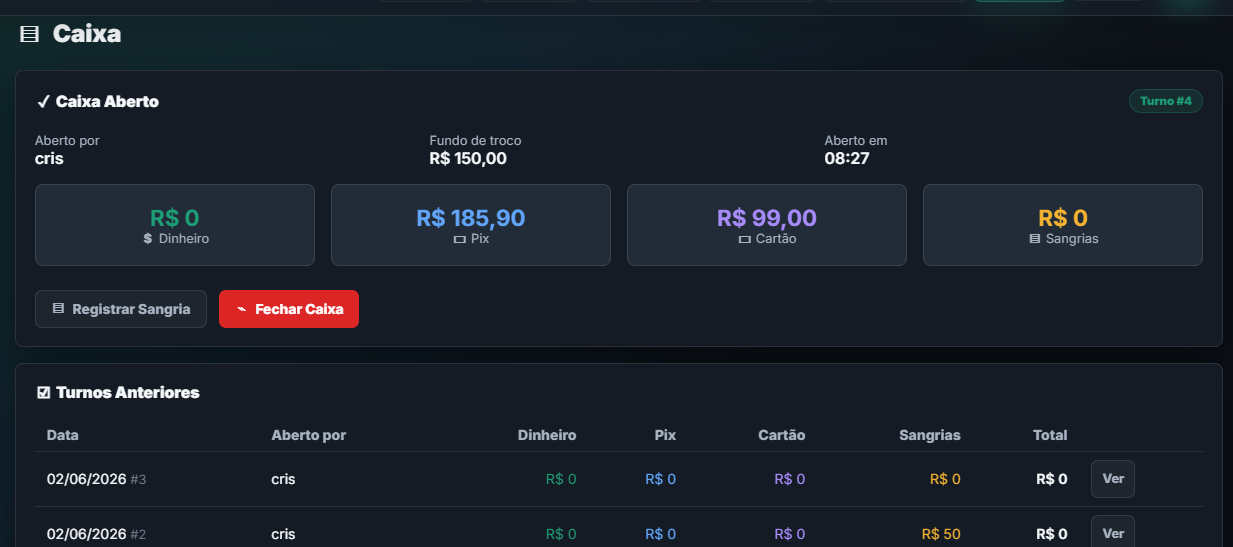
Task: Click the card icon next to Cartão
Action: point(744,240)
